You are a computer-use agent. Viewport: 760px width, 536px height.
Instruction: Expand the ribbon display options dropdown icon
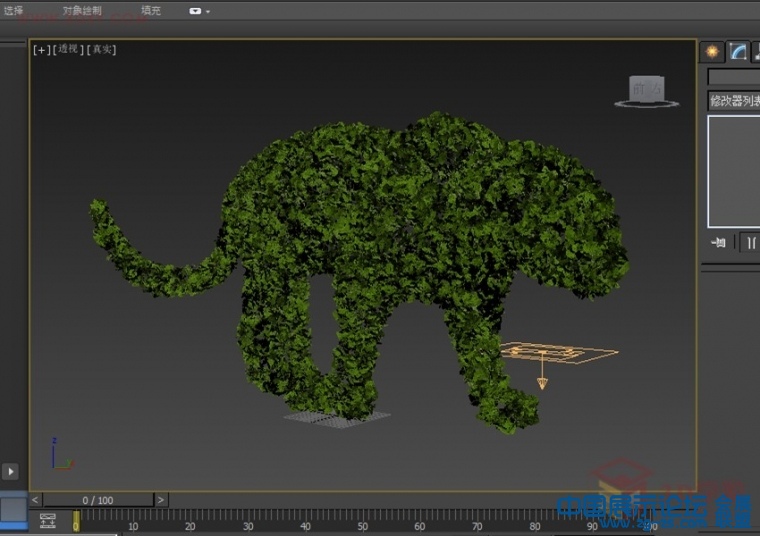tap(199, 11)
